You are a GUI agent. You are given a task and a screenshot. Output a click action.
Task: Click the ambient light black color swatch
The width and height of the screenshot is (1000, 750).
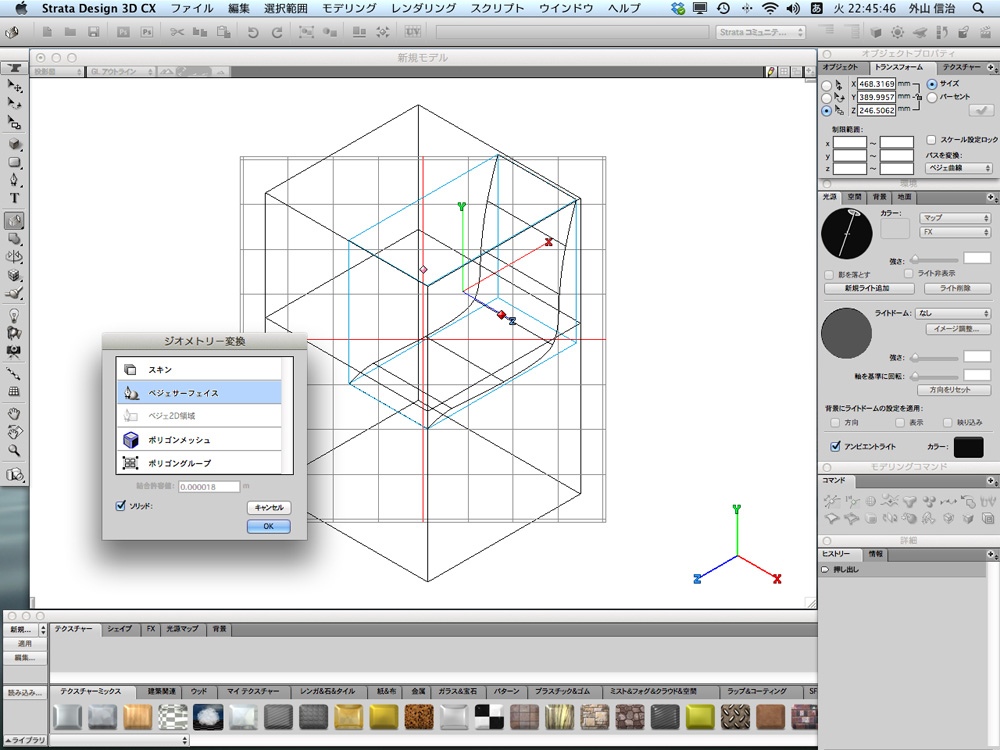click(x=968, y=447)
